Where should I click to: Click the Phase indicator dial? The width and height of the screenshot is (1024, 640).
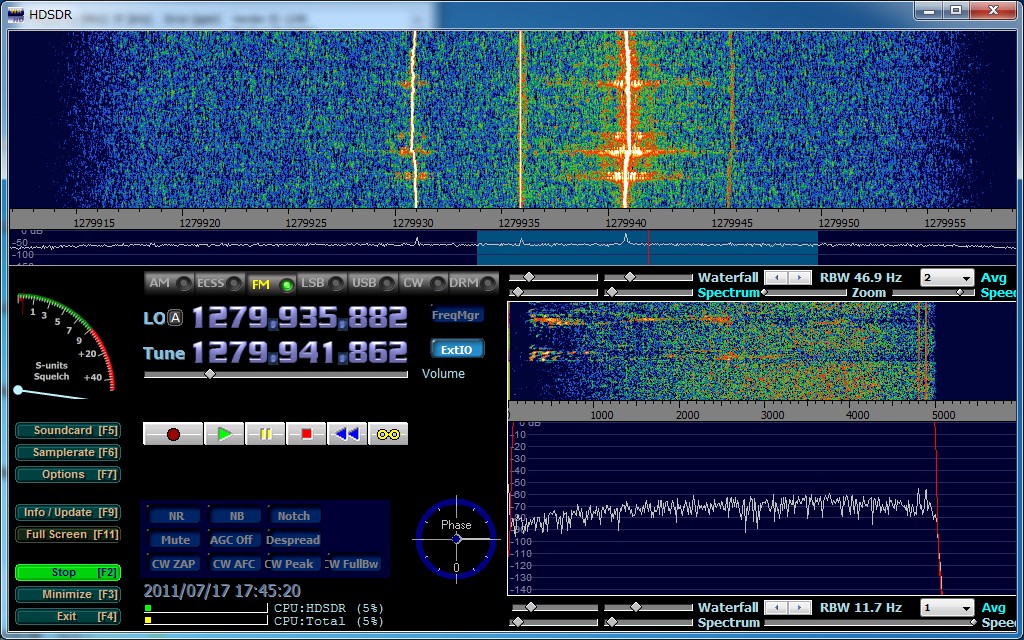[x=456, y=539]
